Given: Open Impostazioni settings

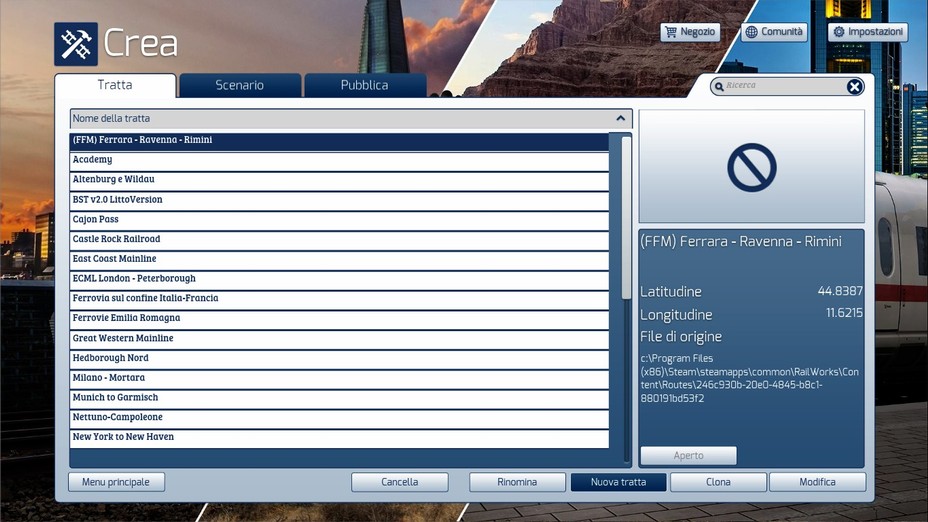Looking at the screenshot, I should [x=868, y=32].
